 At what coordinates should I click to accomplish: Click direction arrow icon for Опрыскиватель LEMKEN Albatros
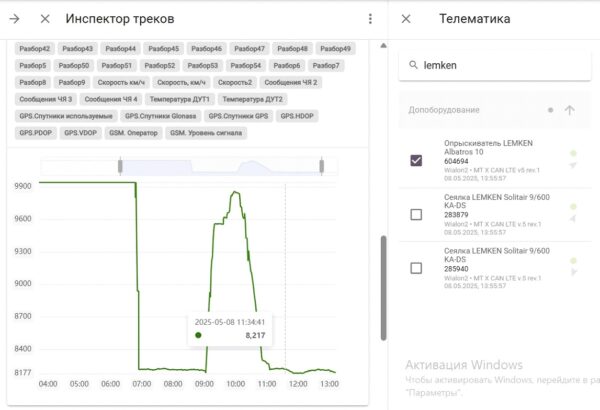(573, 167)
